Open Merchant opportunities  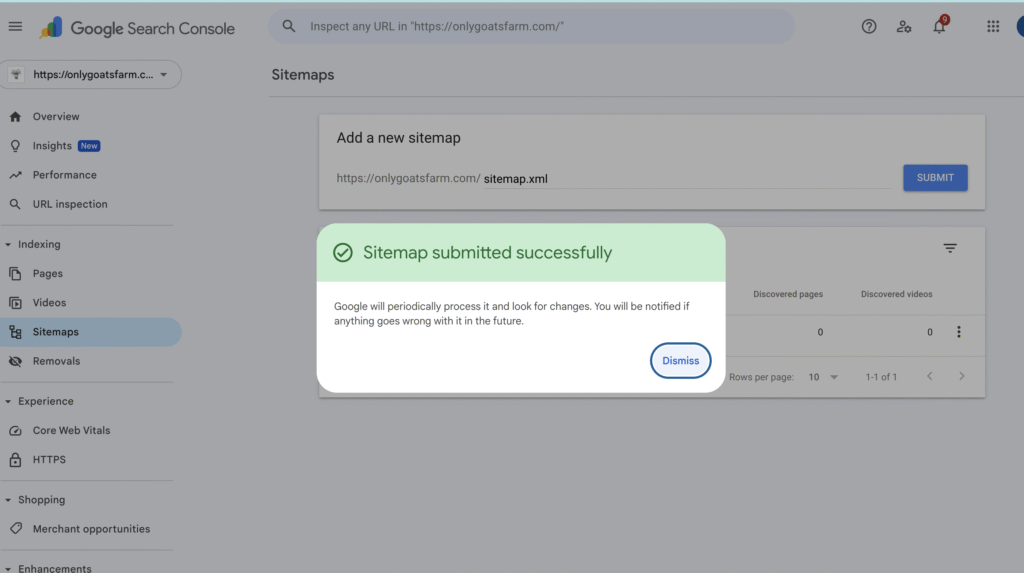tap(90, 529)
